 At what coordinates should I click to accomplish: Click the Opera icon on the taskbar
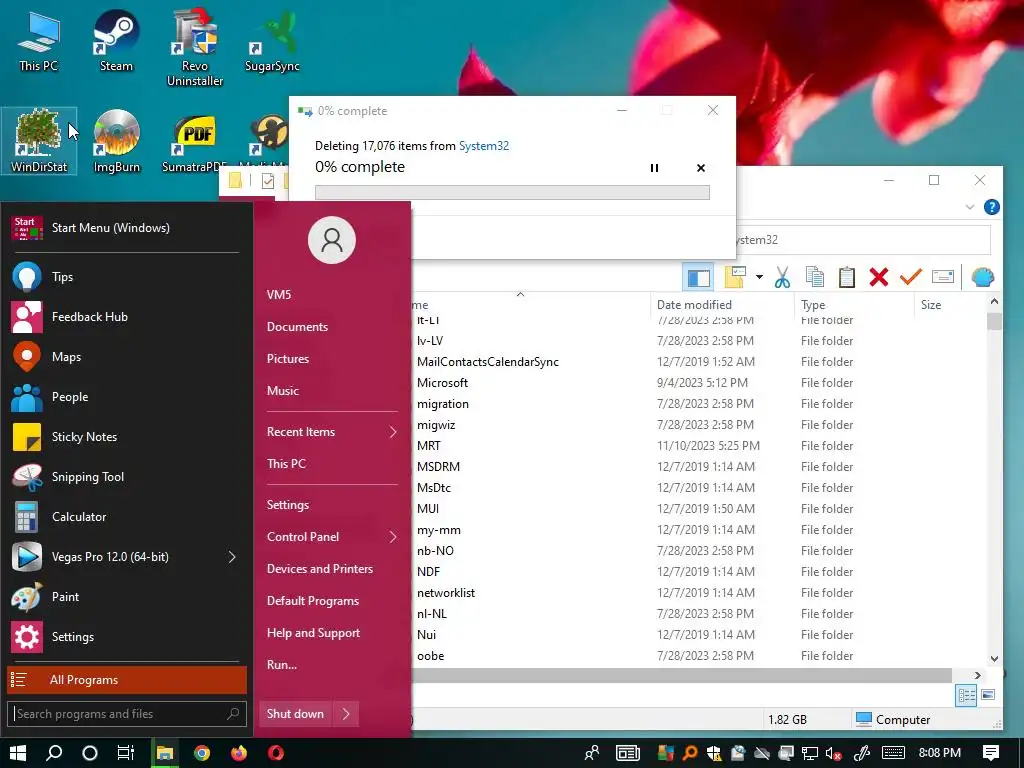click(276, 753)
